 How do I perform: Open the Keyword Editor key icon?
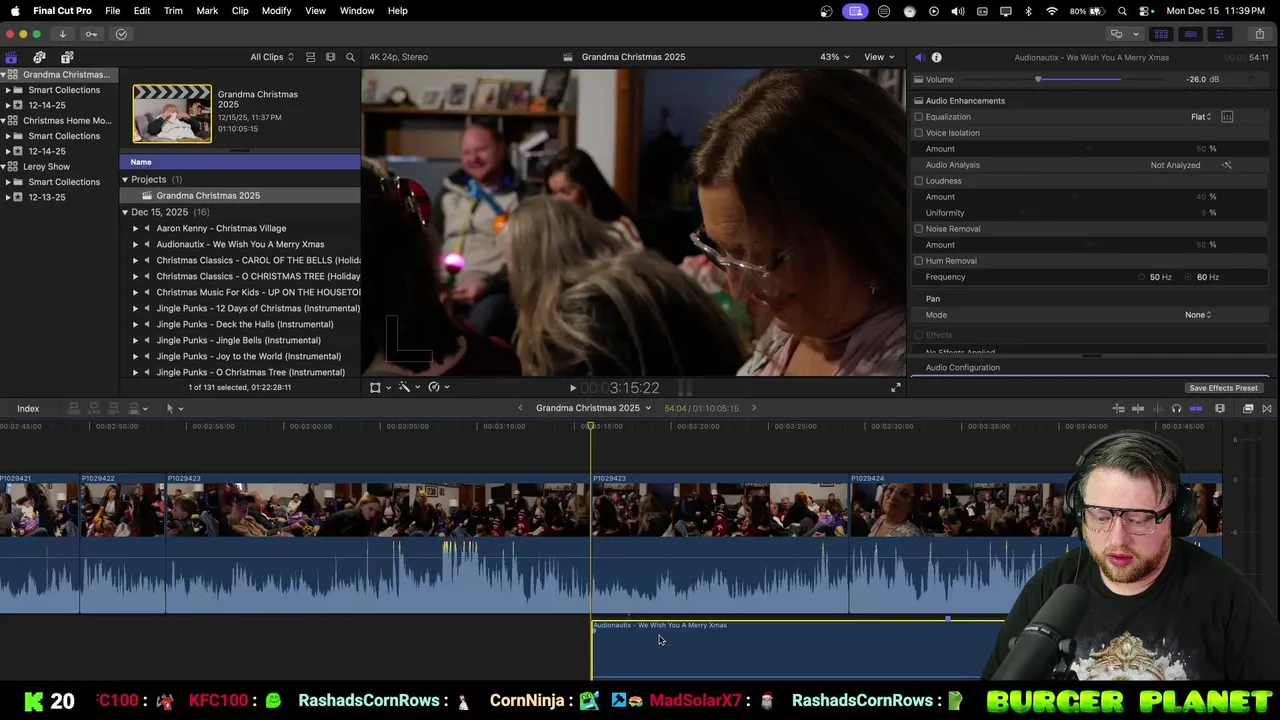[91, 34]
